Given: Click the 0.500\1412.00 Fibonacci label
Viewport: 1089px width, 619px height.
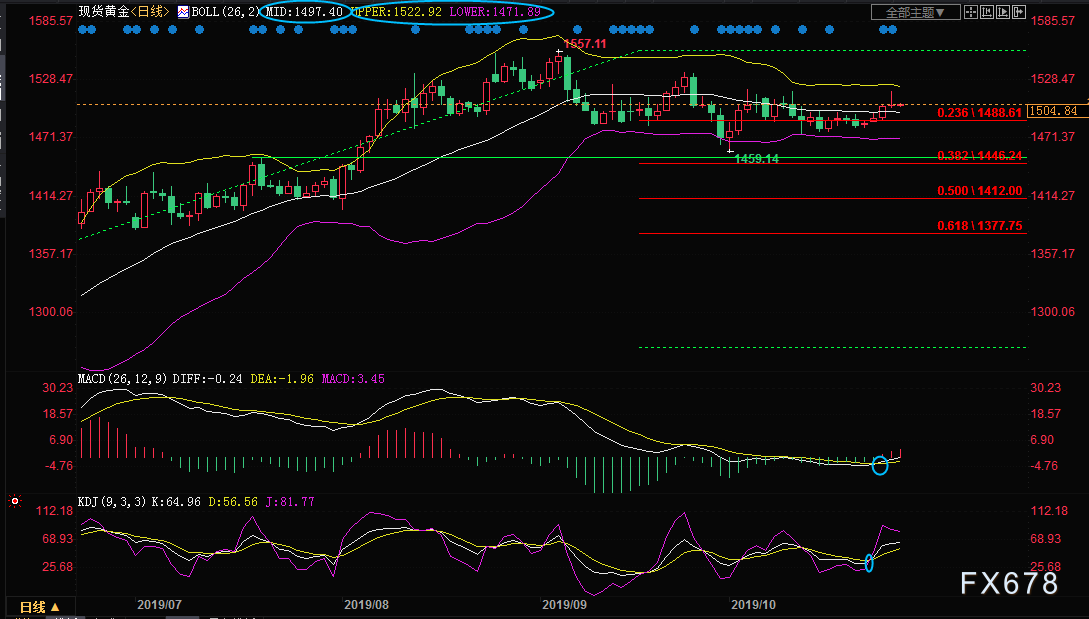Looking at the screenshot, I should 979,190.
